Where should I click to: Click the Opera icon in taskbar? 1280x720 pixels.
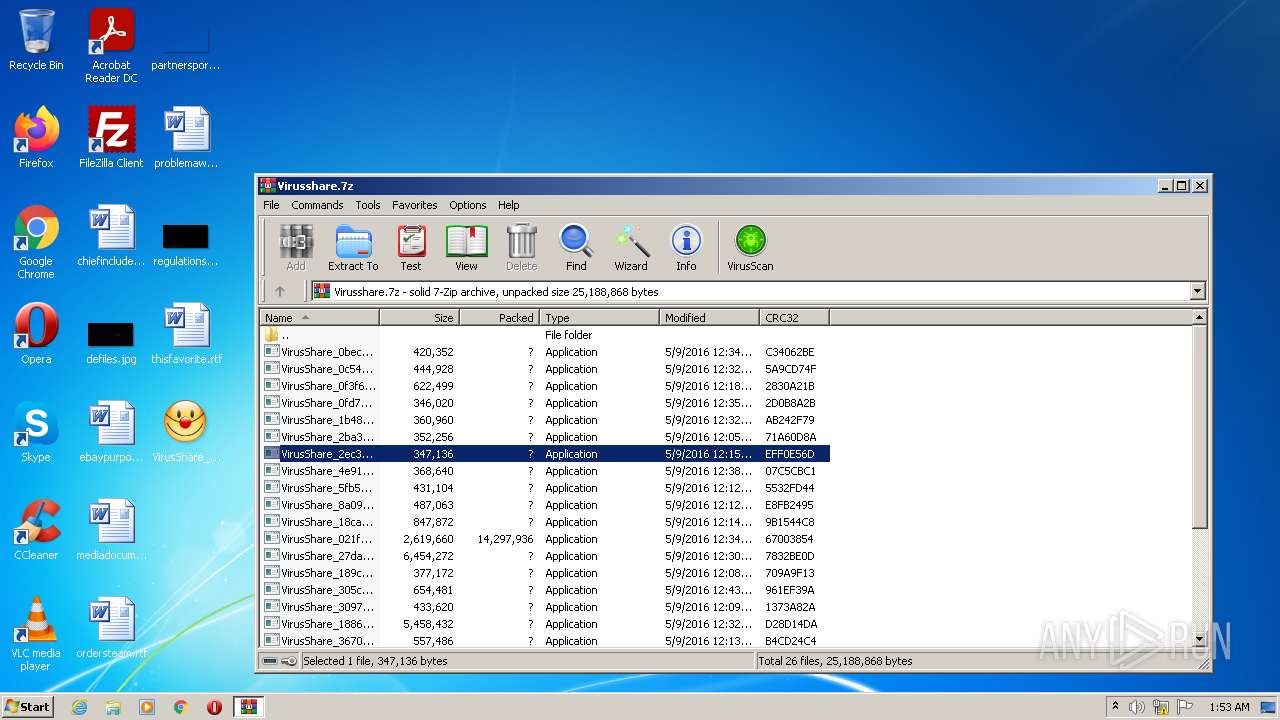point(214,707)
